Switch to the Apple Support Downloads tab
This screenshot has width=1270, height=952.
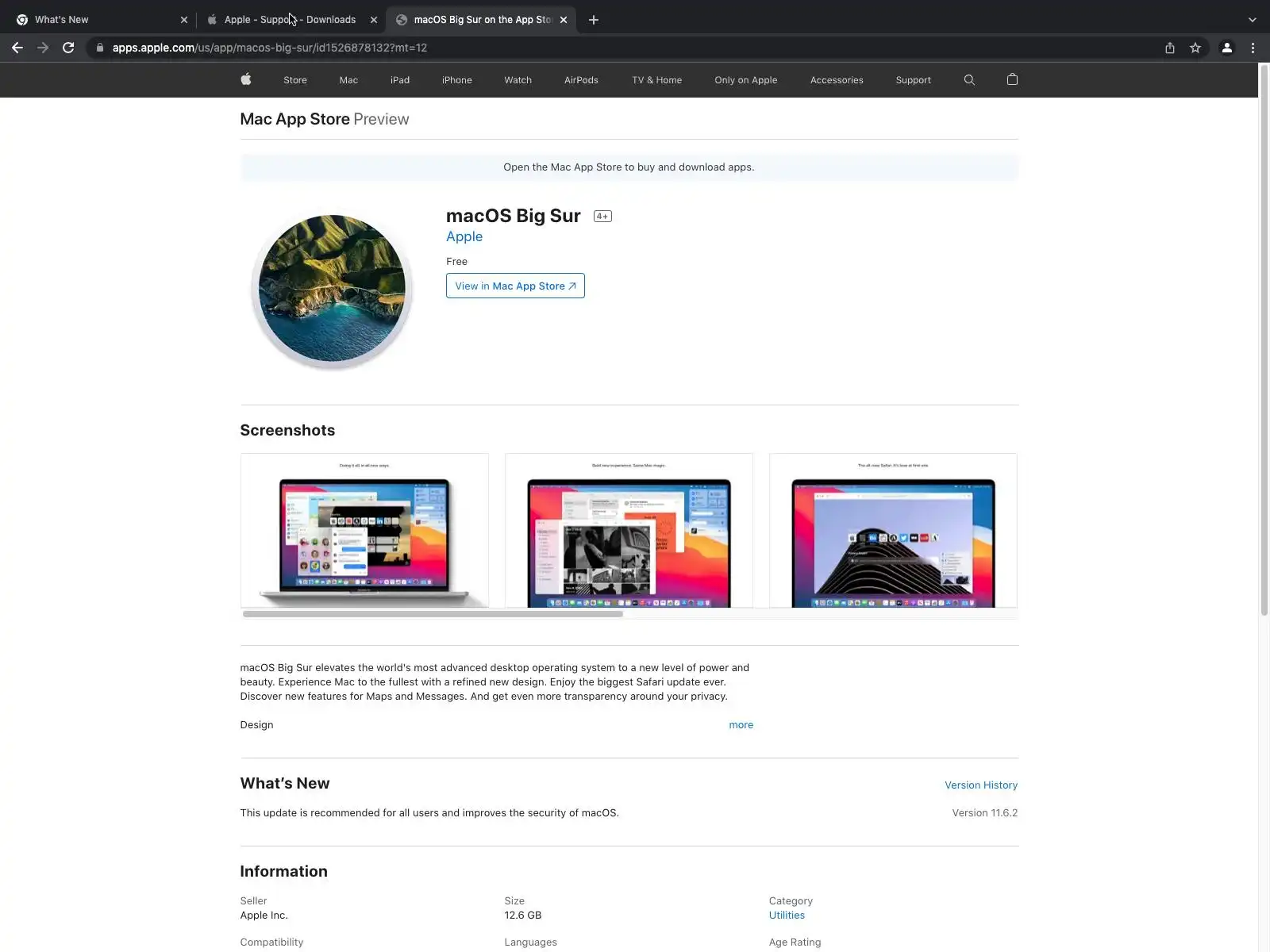click(x=290, y=20)
